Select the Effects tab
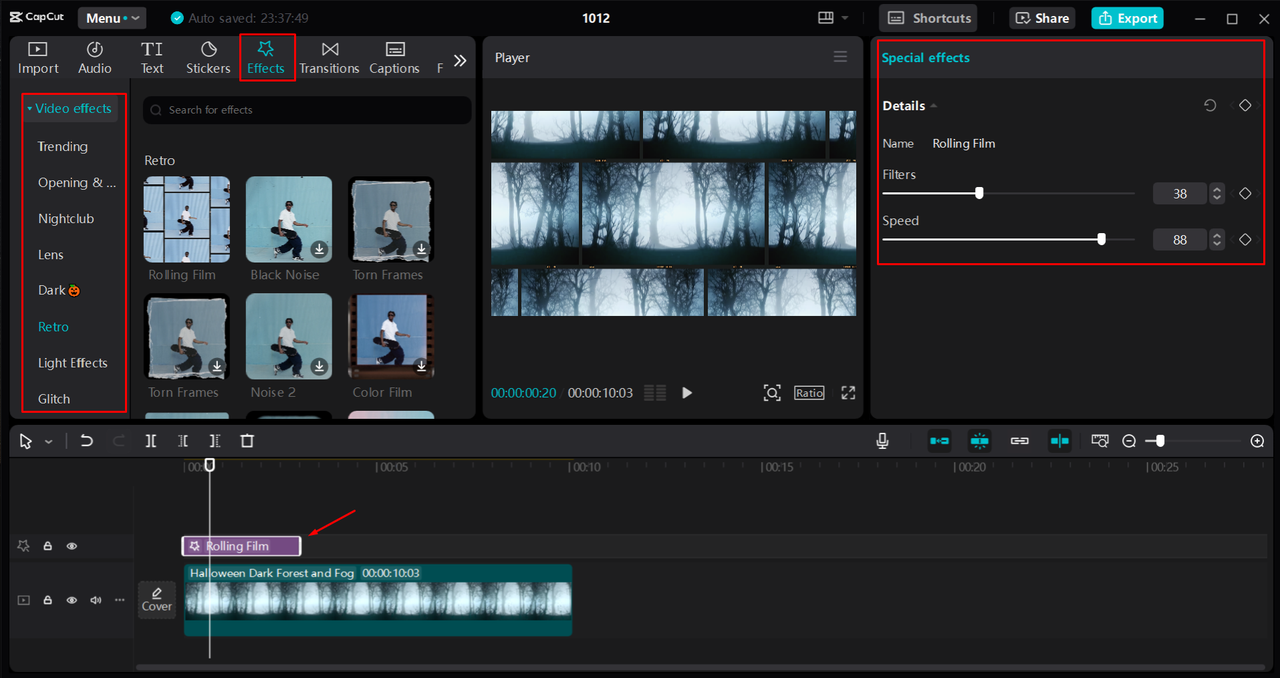Screen dimensions: 1280x678 point(266,58)
